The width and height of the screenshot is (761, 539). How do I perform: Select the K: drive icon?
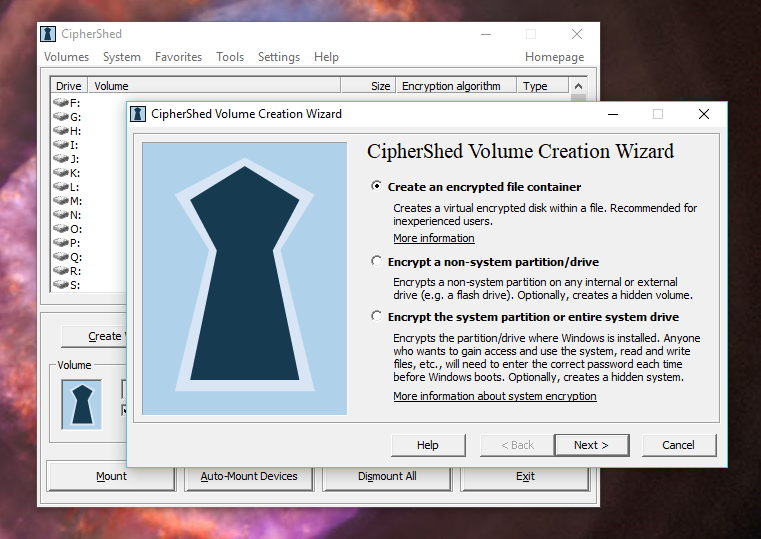click(x=61, y=173)
